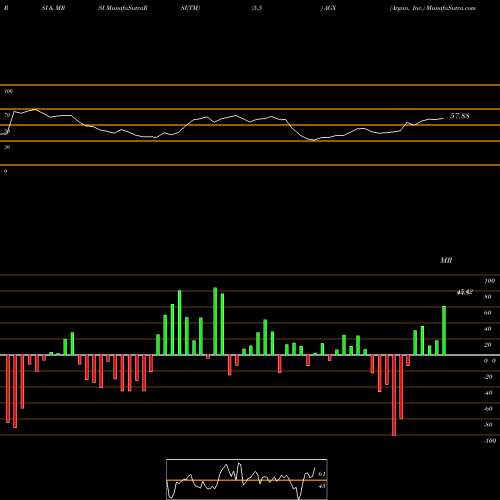Screen dimensions: 500x500
Task: Click the 'SI & MR' header text
Action: tap(53, 8)
